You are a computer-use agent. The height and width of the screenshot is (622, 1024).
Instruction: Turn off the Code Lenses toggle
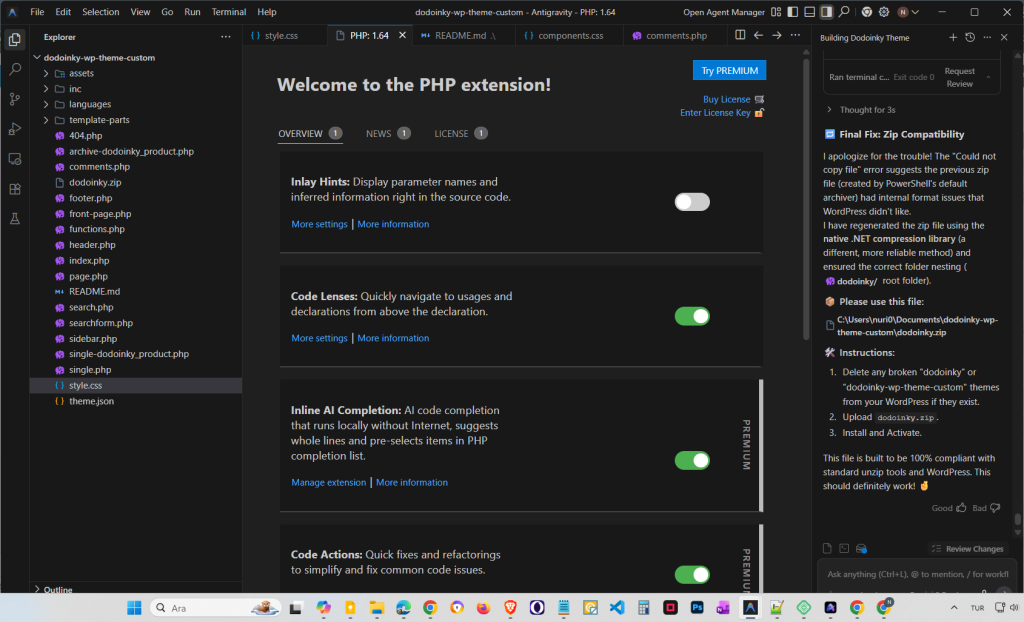tap(692, 315)
